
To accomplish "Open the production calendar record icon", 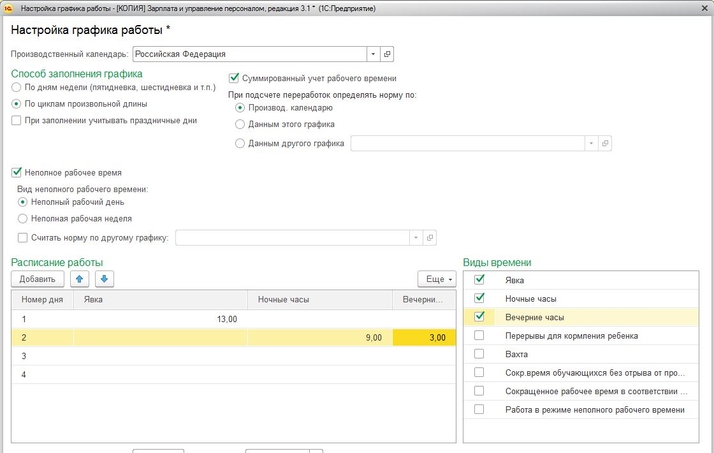I will point(388,54).
